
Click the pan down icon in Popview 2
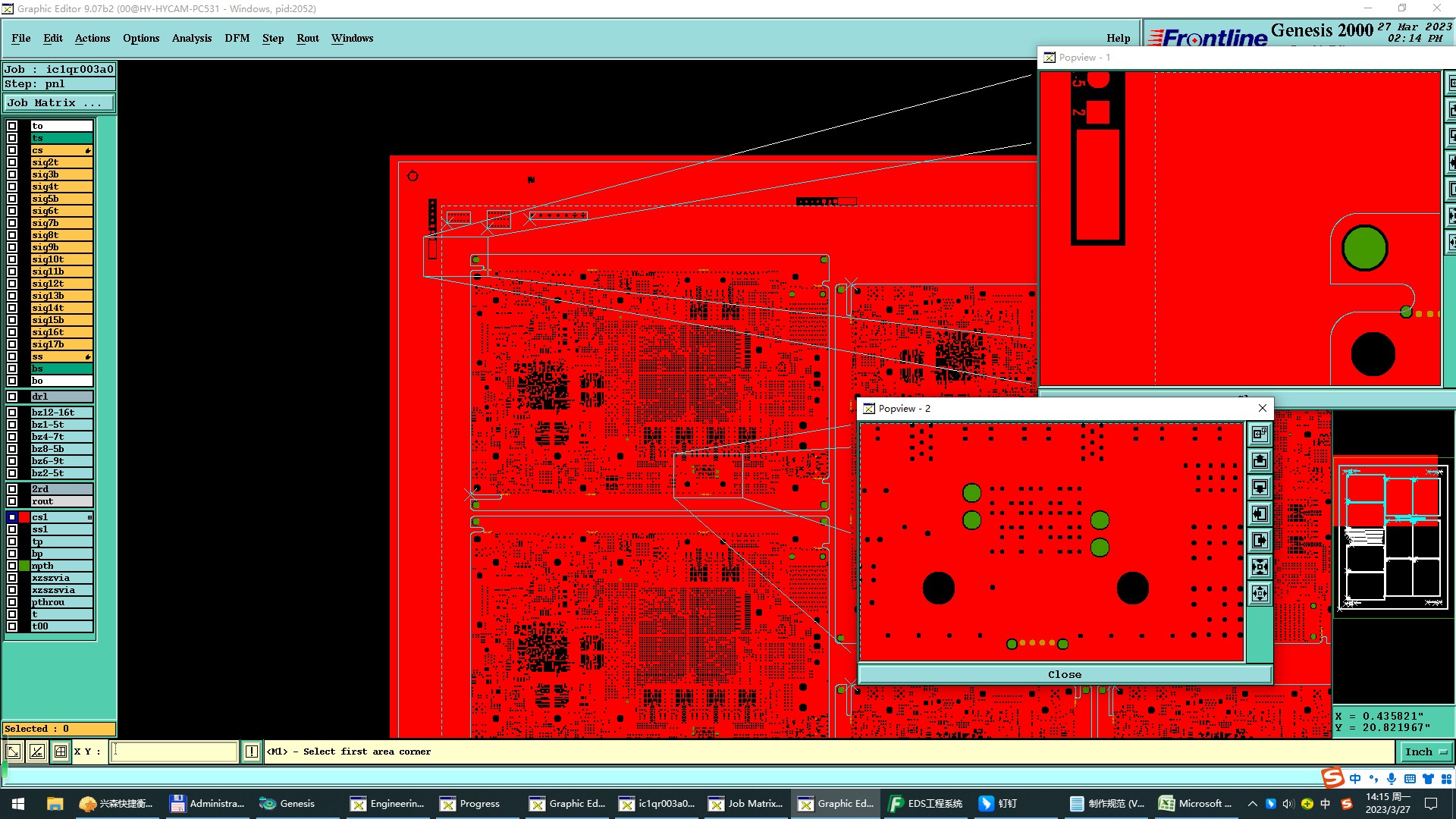pos(1260,487)
